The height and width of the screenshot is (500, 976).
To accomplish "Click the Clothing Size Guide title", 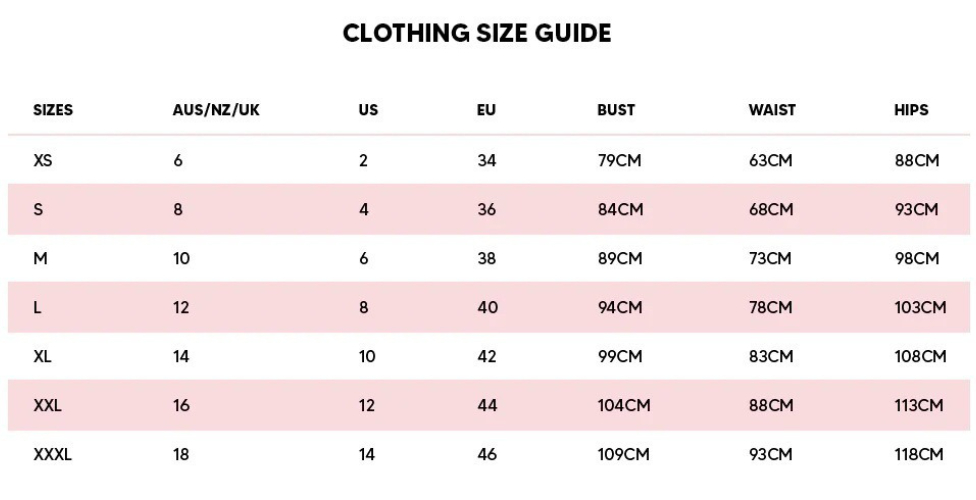I will point(477,33).
